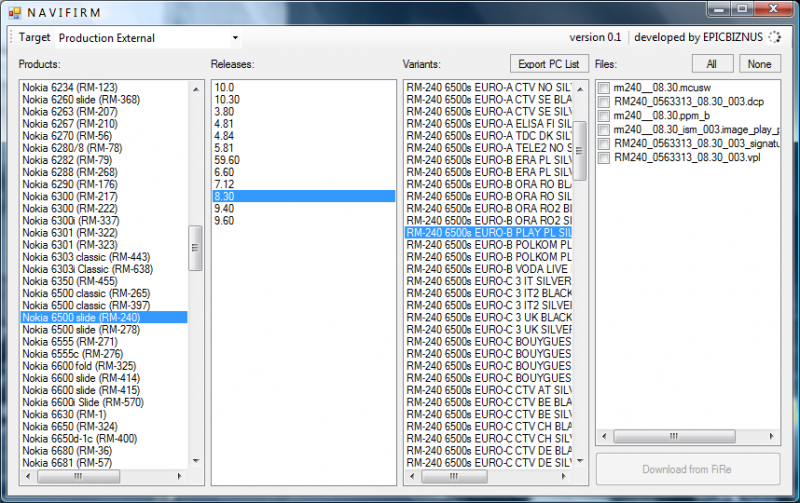Image resolution: width=800 pixels, height=503 pixels.
Task: Select highlighted release 8.30
Action: pos(304,196)
